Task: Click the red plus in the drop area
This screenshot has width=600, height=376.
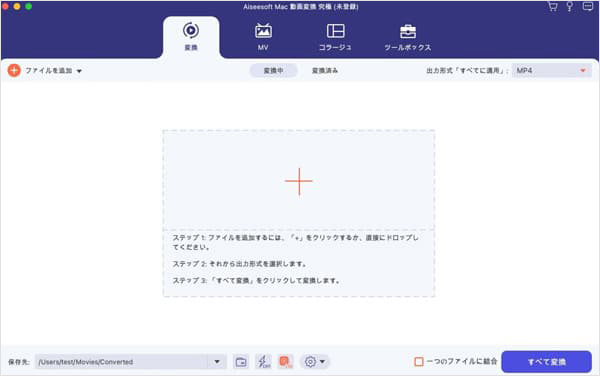Action: pos(299,181)
